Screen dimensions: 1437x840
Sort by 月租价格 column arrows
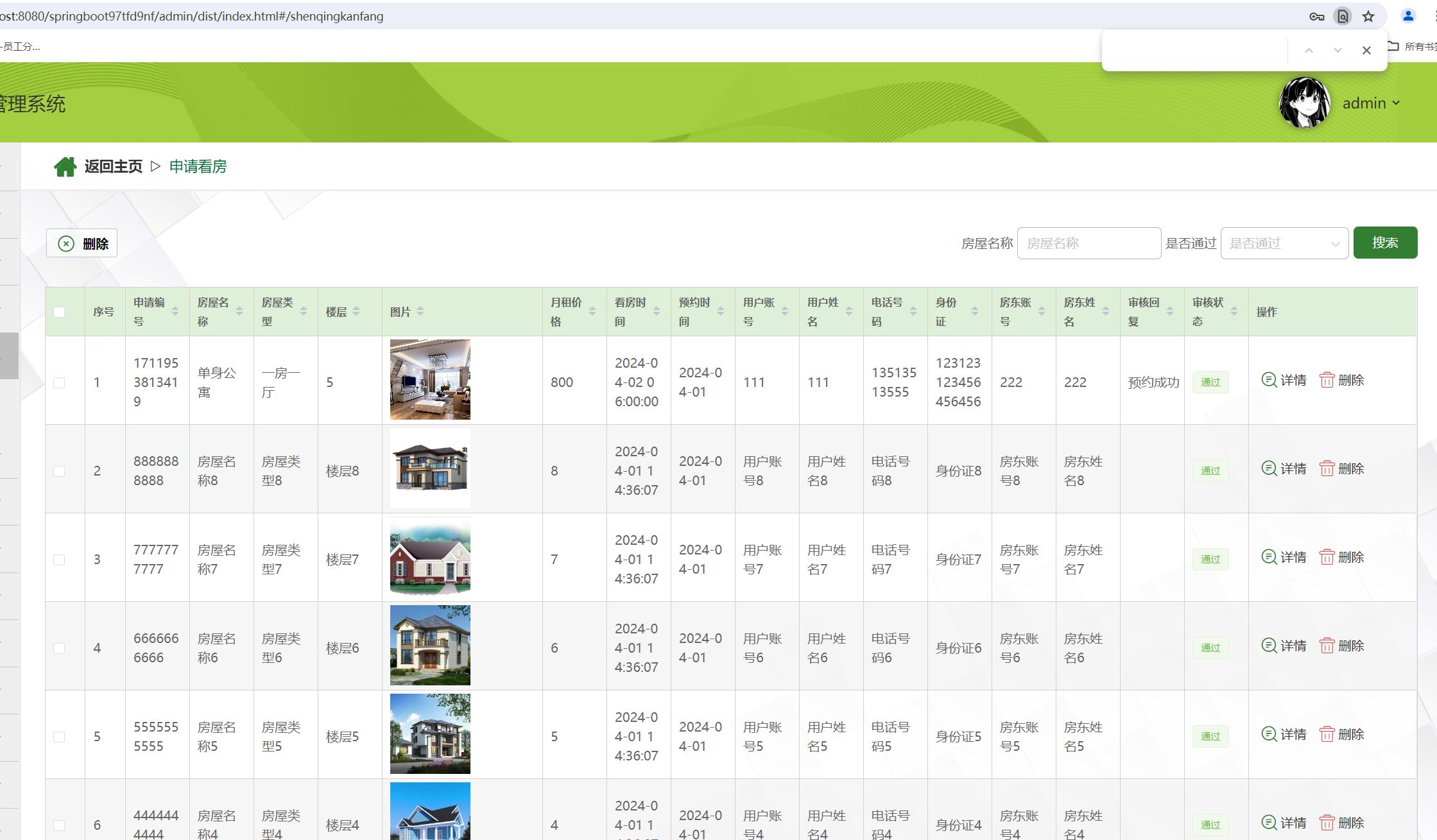(592, 311)
